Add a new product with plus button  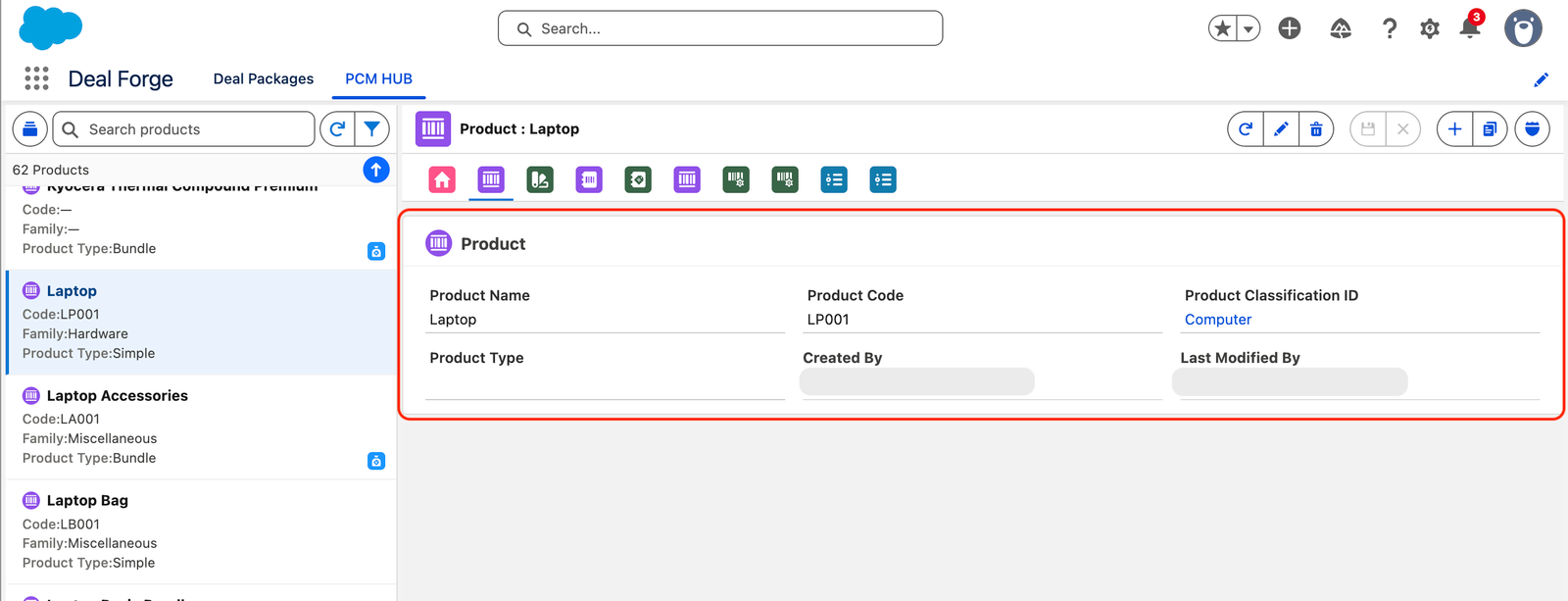pos(1454,128)
